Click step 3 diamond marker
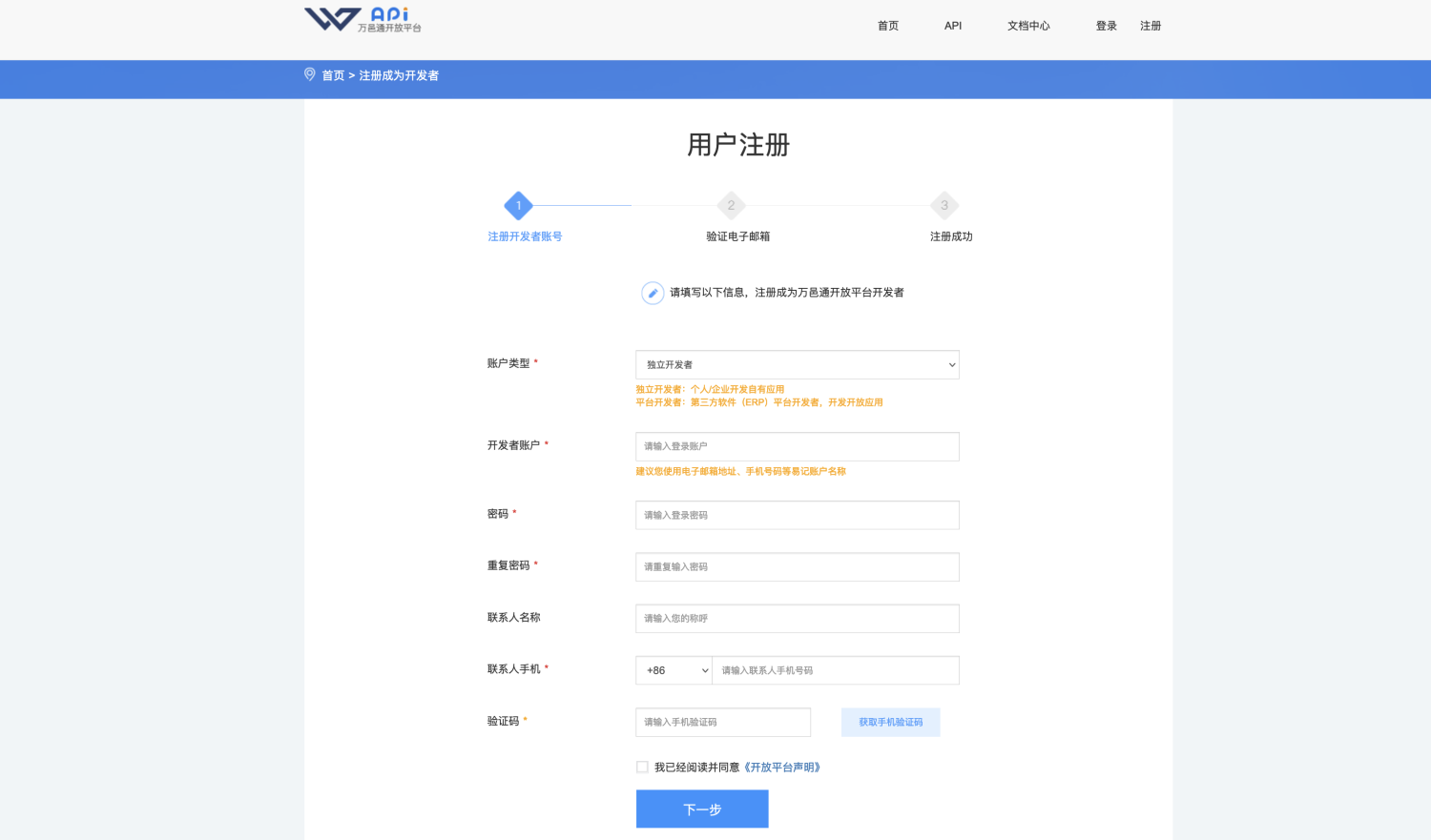 coord(944,205)
